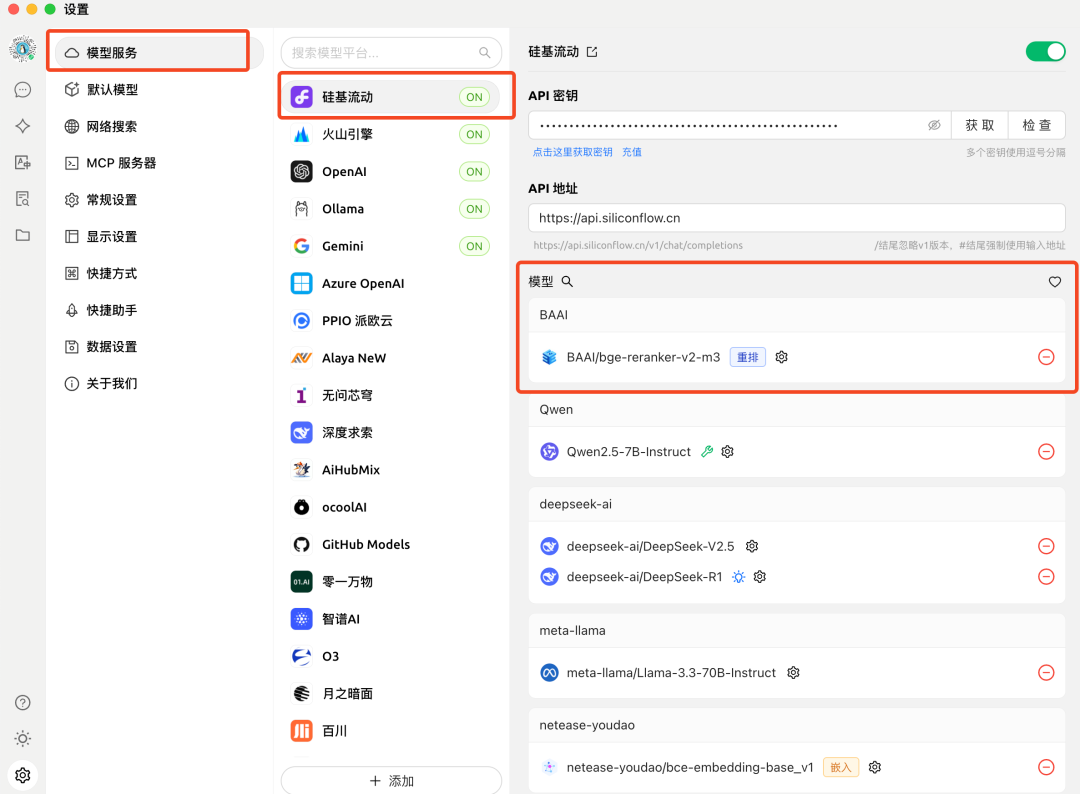Viewport: 1080px width, 794px height.
Task: Open the 显示设置 settings section
Action: 113,236
